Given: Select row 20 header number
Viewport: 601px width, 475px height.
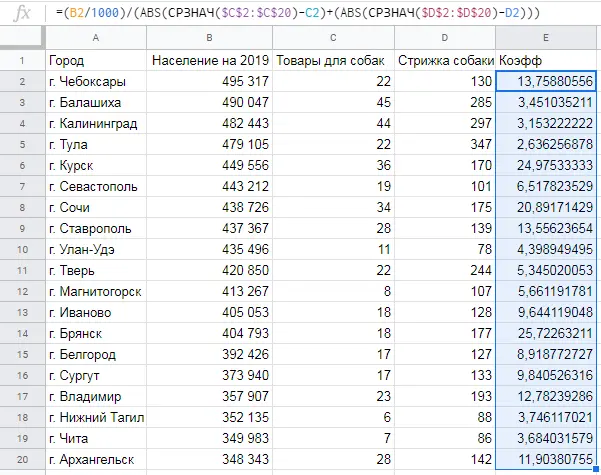Looking at the screenshot, I should [22, 458].
